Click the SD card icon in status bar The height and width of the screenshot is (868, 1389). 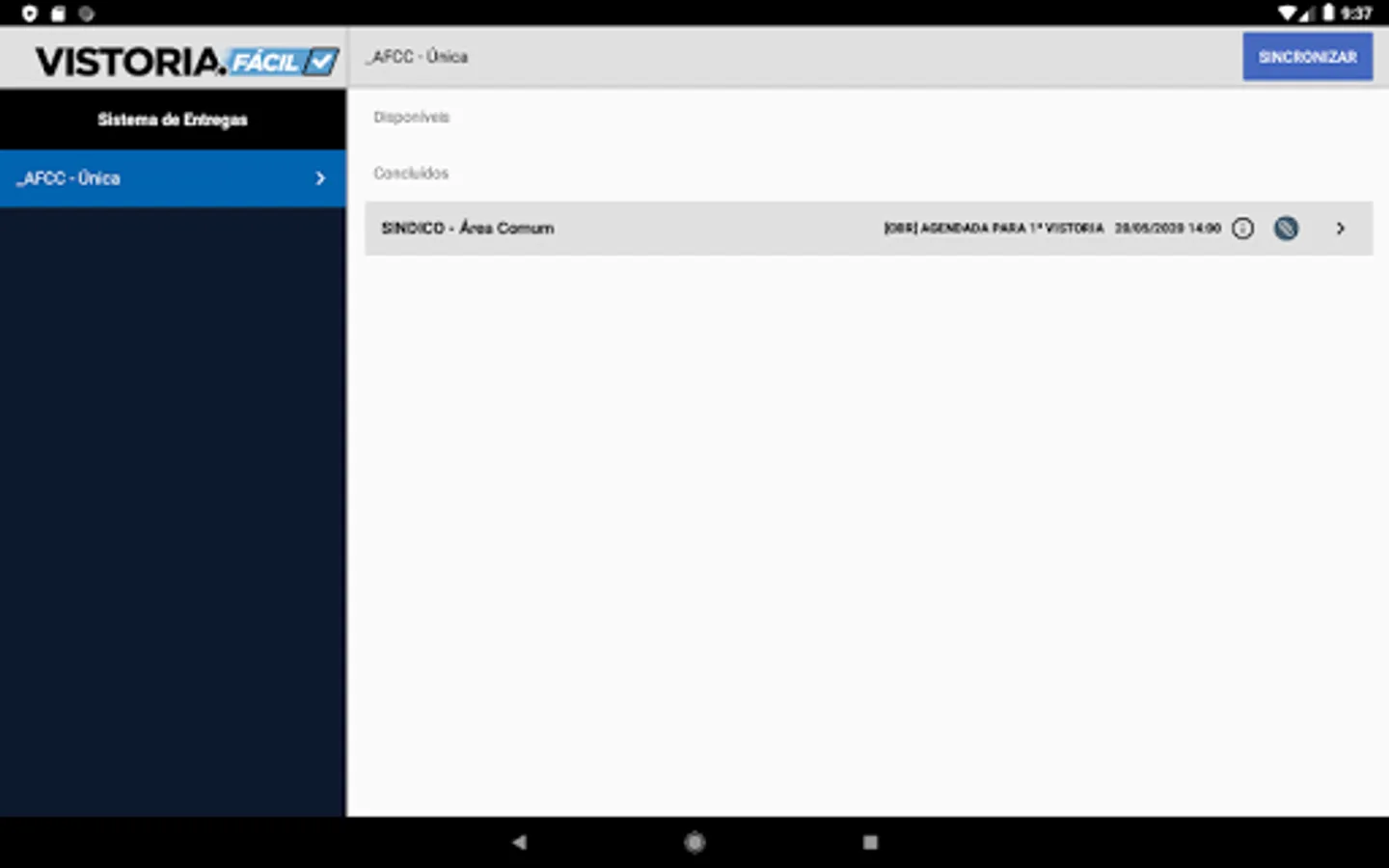(58, 14)
